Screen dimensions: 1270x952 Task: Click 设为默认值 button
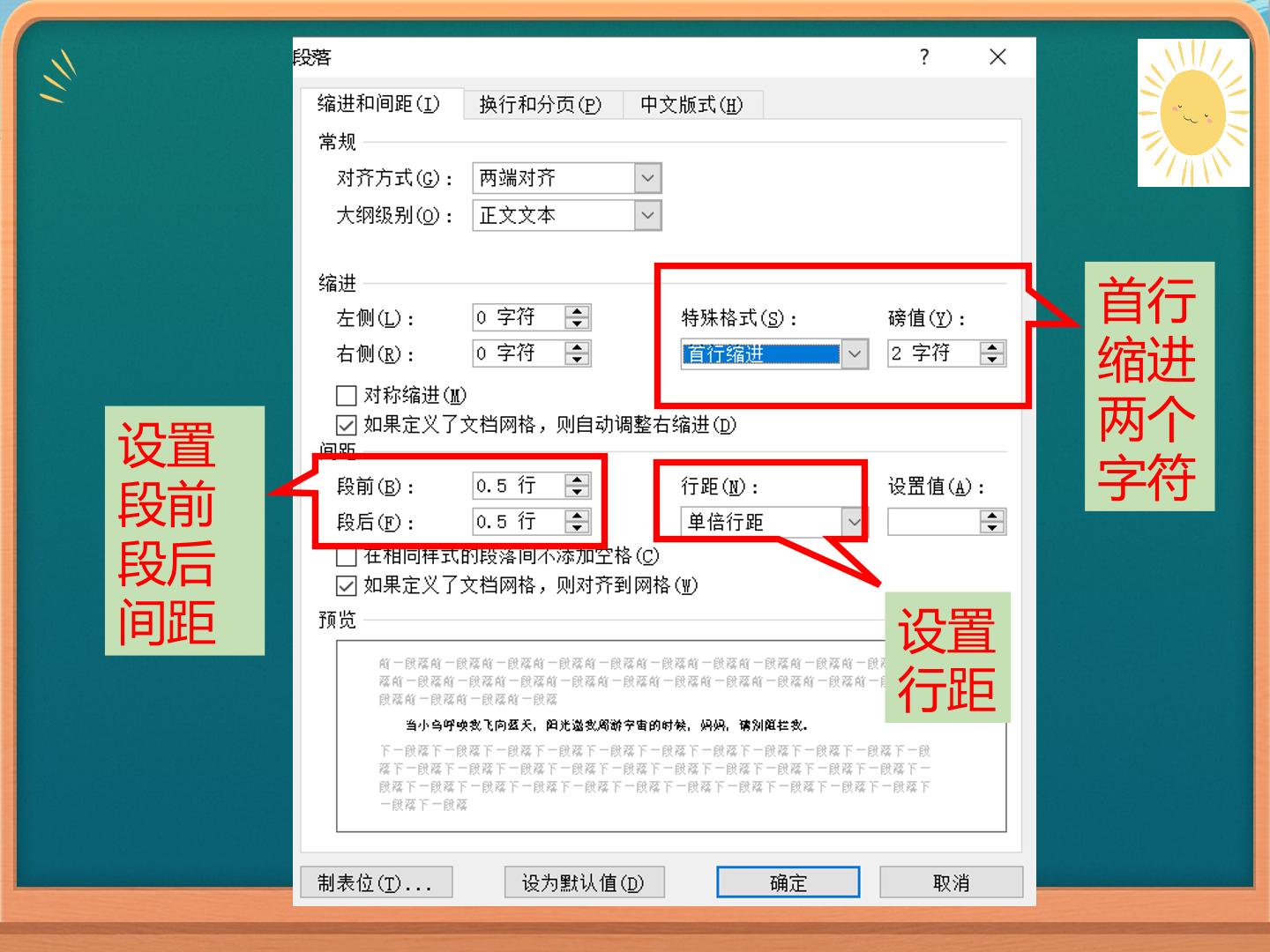[583, 882]
